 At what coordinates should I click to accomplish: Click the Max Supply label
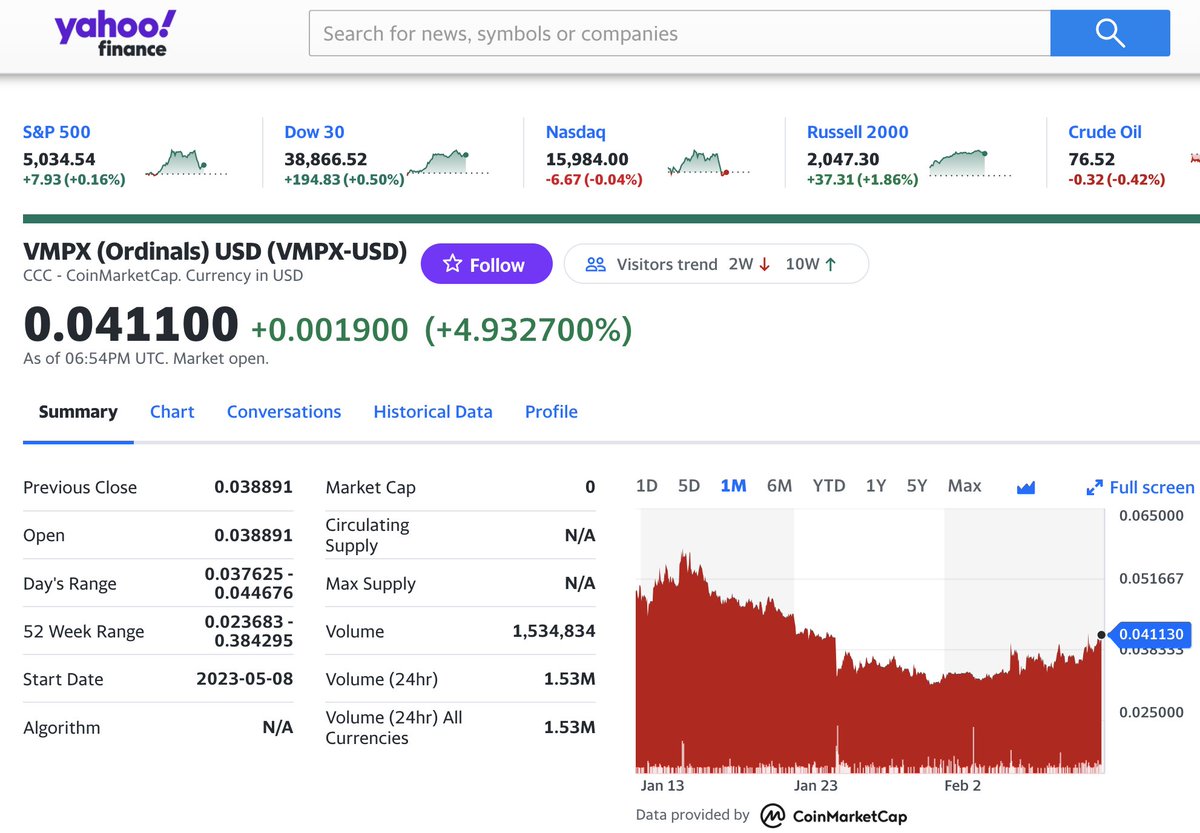tap(371, 584)
